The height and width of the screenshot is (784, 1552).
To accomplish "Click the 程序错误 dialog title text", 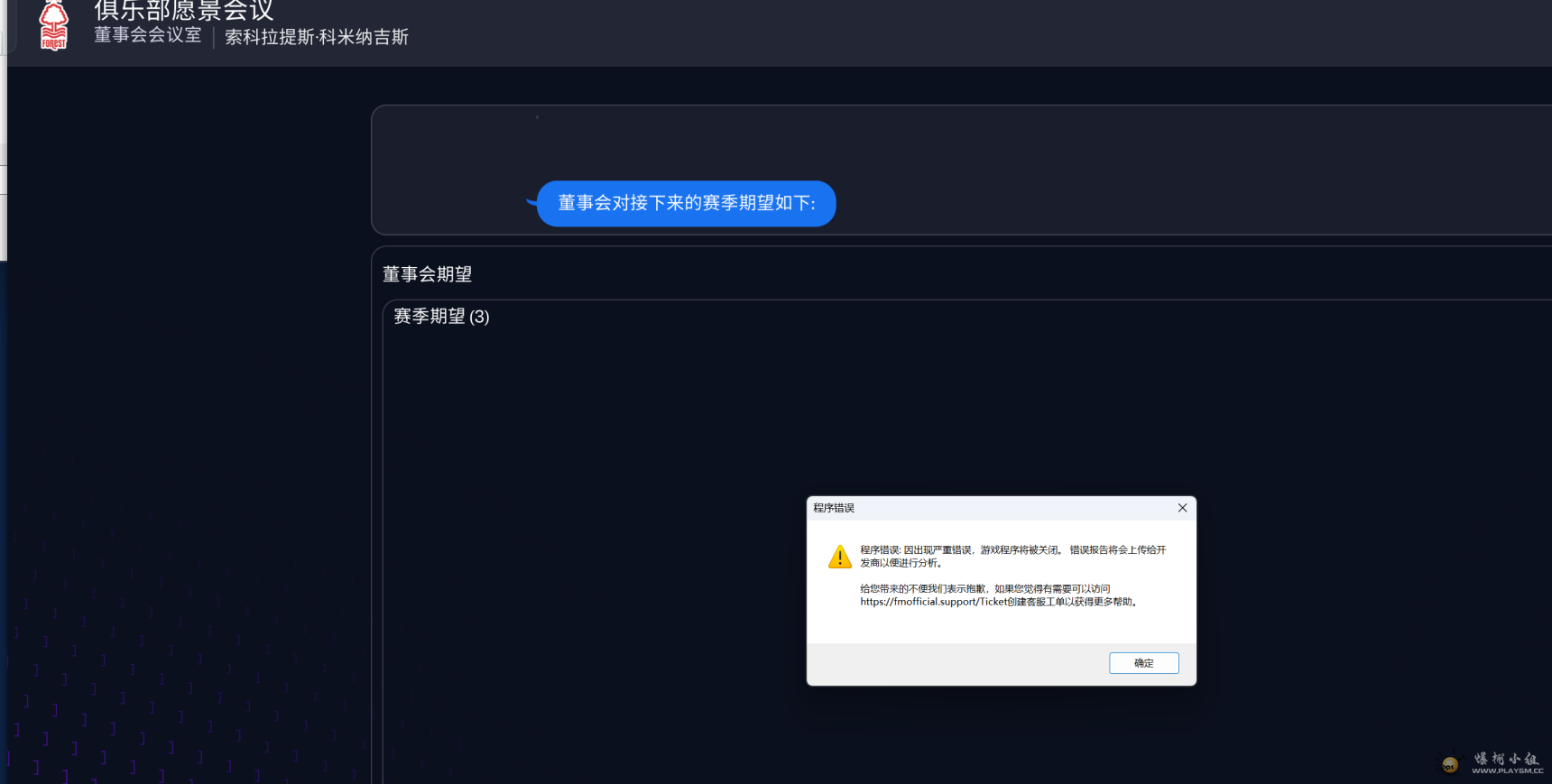I will [x=834, y=508].
